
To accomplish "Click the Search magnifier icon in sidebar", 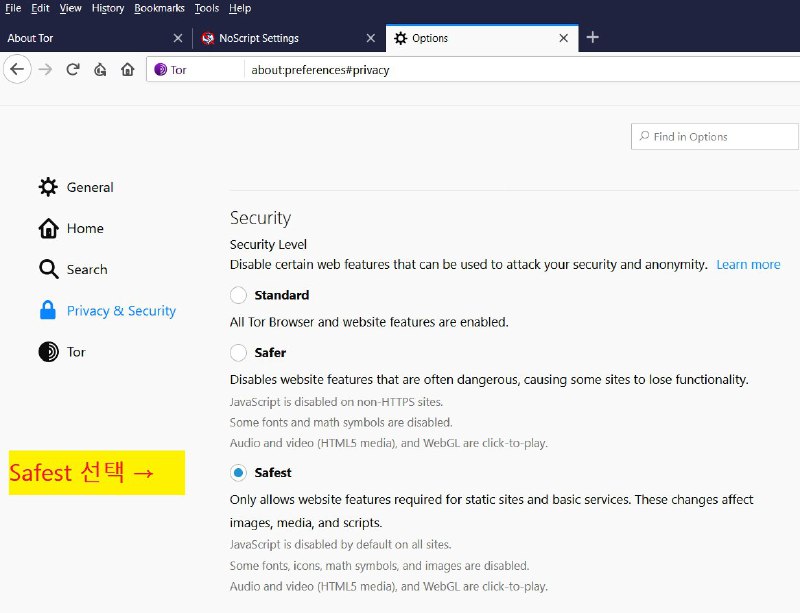I will click(48, 269).
